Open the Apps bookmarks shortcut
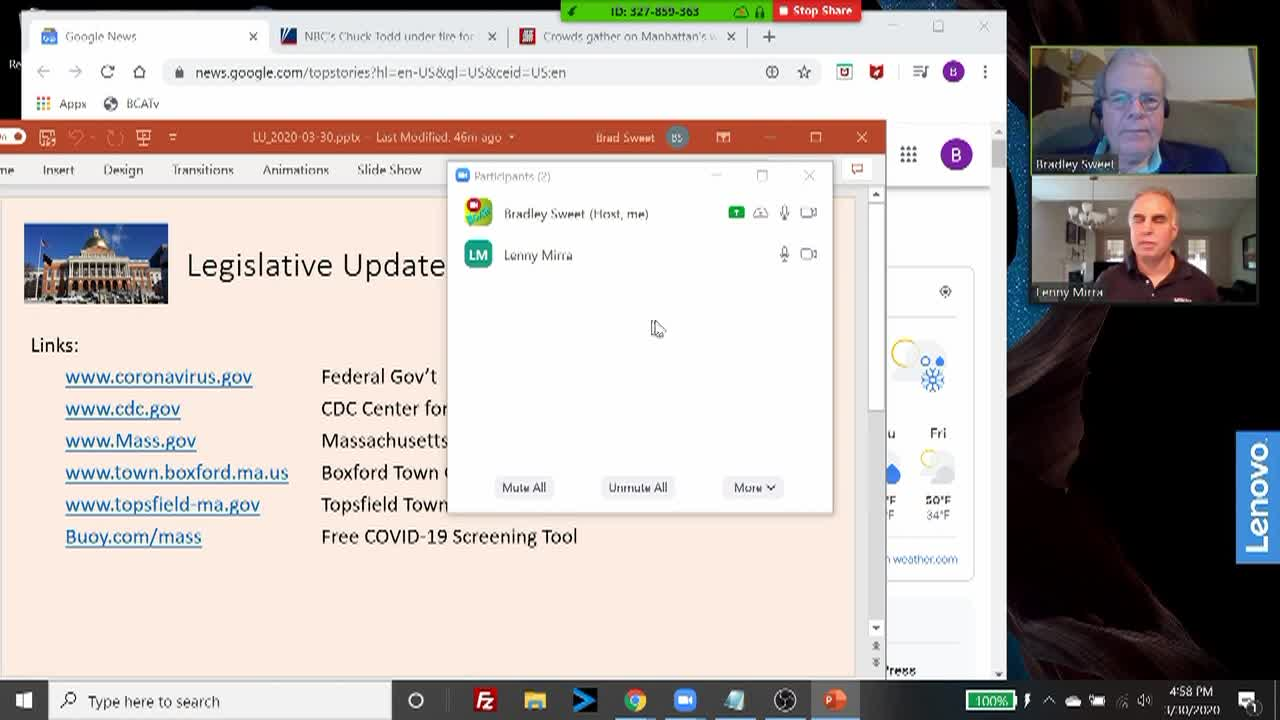Screen dimensions: 1280x720 (62, 104)
